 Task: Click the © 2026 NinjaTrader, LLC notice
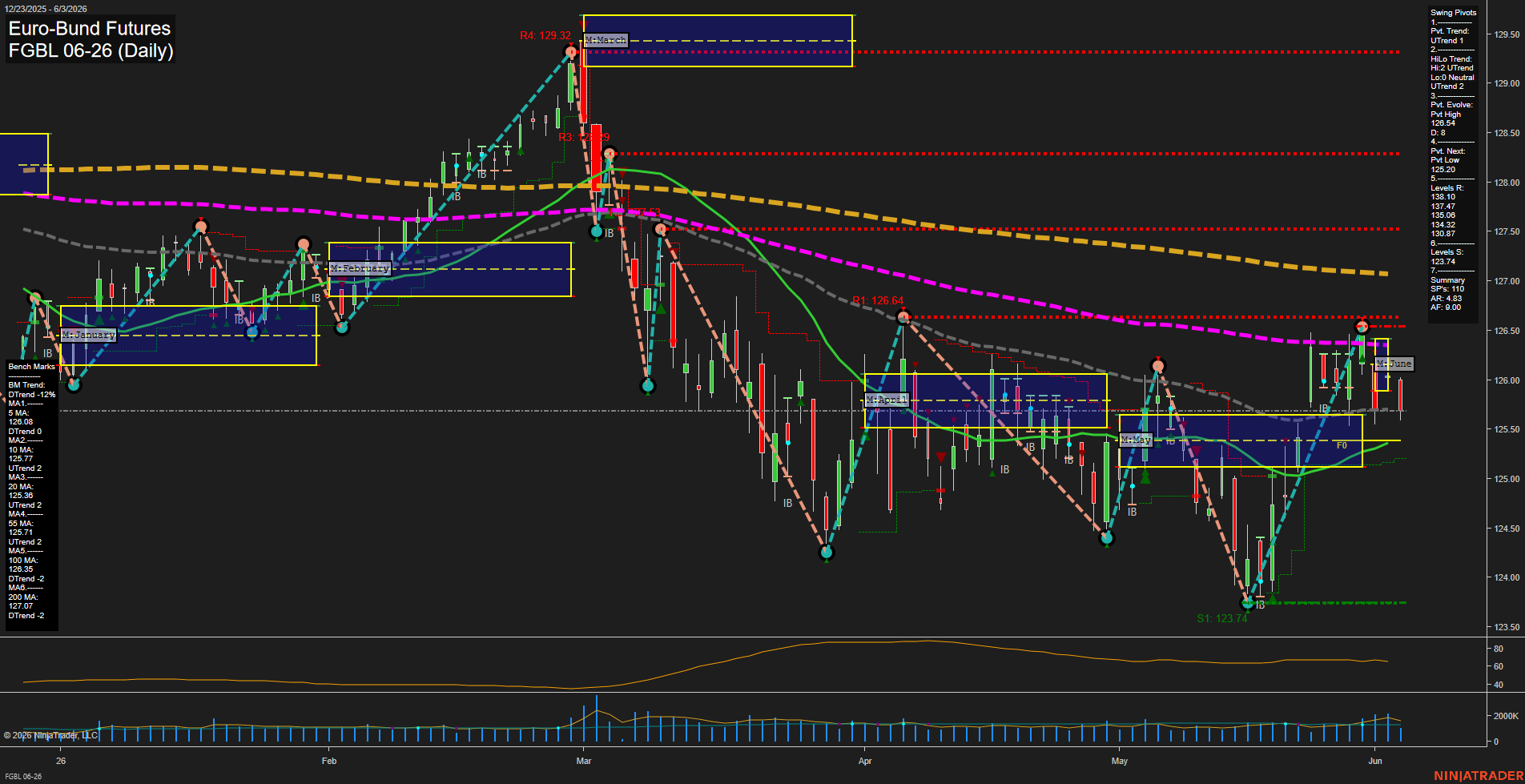click(x=50, y=735)
